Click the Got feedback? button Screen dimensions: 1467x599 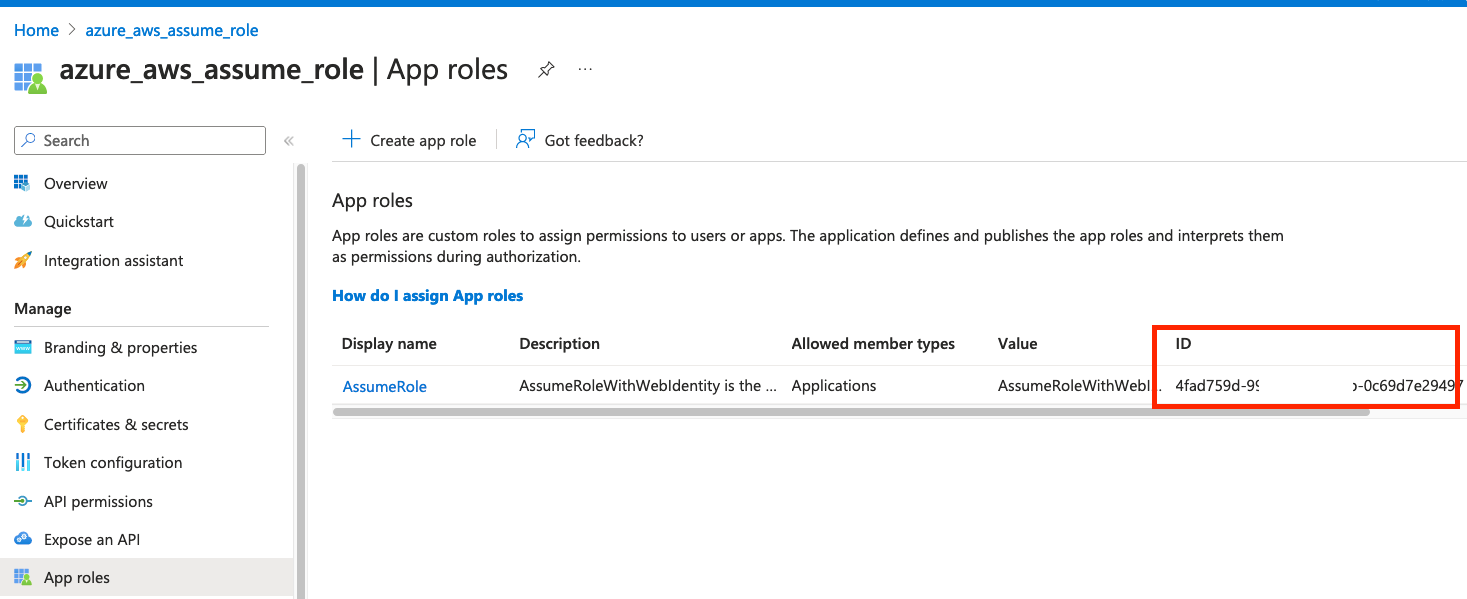pos(579,140)
